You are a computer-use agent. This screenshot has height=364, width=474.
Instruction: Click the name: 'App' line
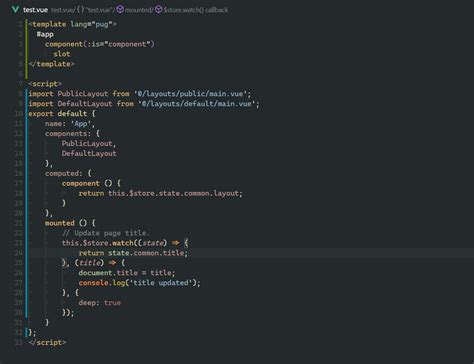70,124
